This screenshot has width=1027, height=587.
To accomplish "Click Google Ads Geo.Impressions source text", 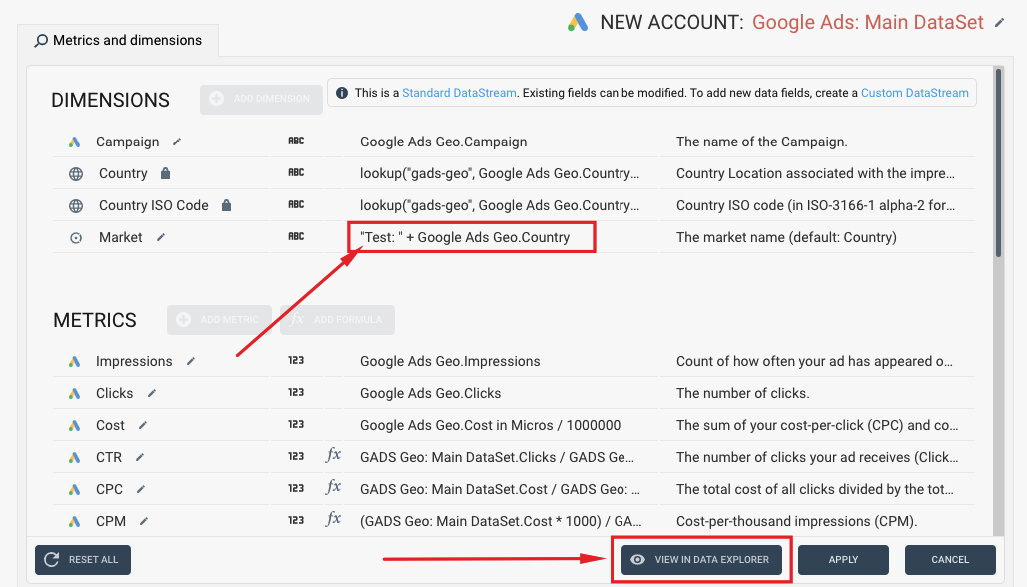I will coord(450,361).
